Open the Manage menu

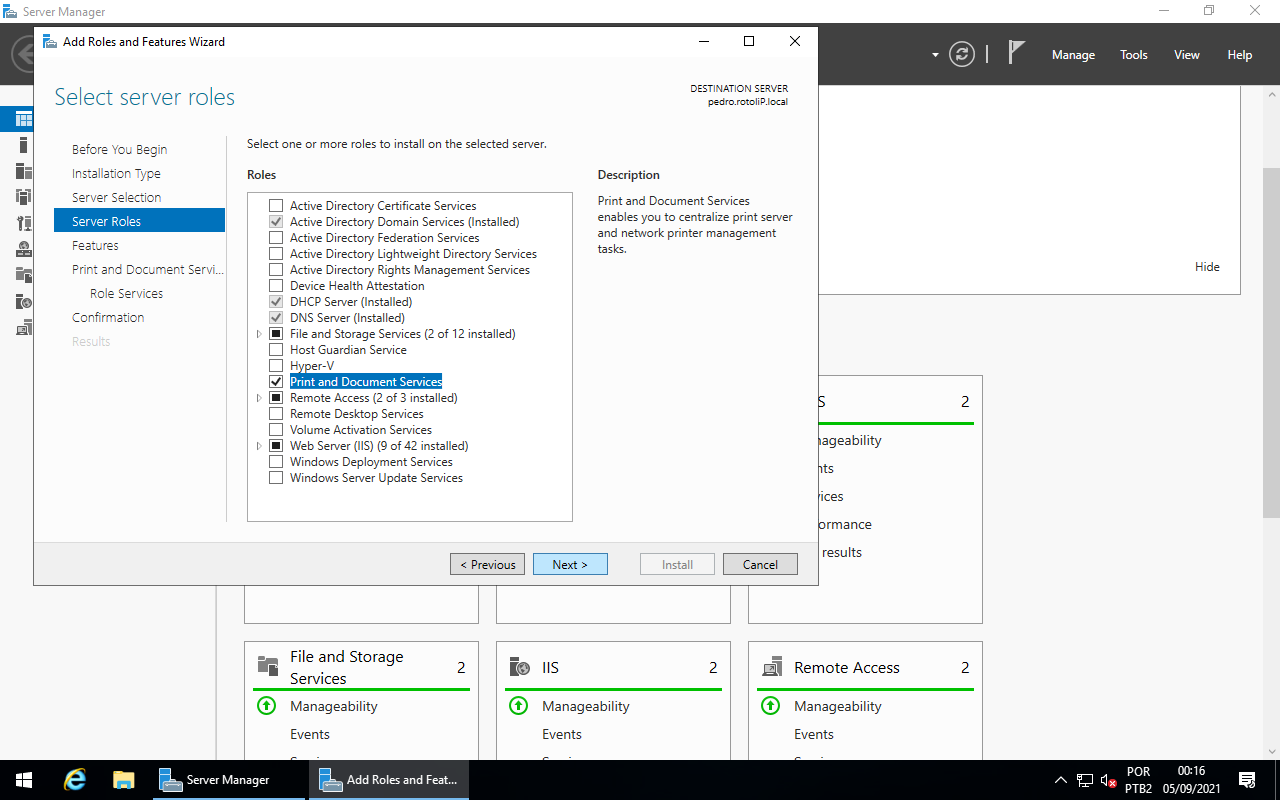pos(1073,55)
